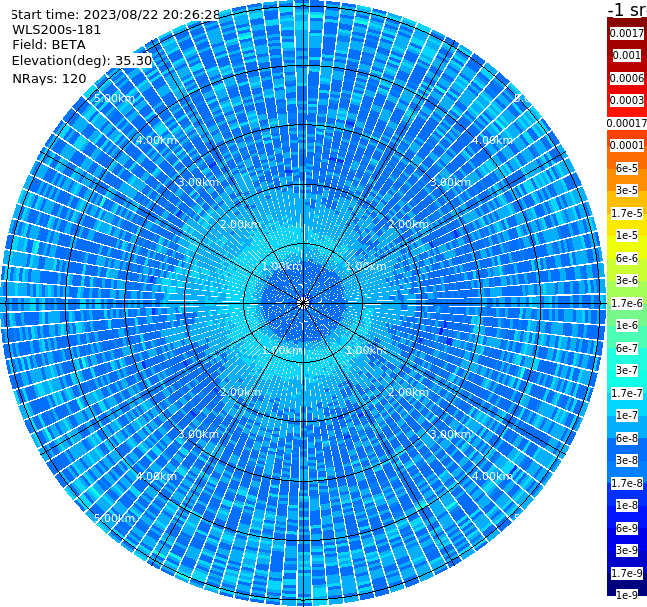Screen dimensions: 647x607
Task: Click the Field: BETA label
Action: [x=49, y=45]
